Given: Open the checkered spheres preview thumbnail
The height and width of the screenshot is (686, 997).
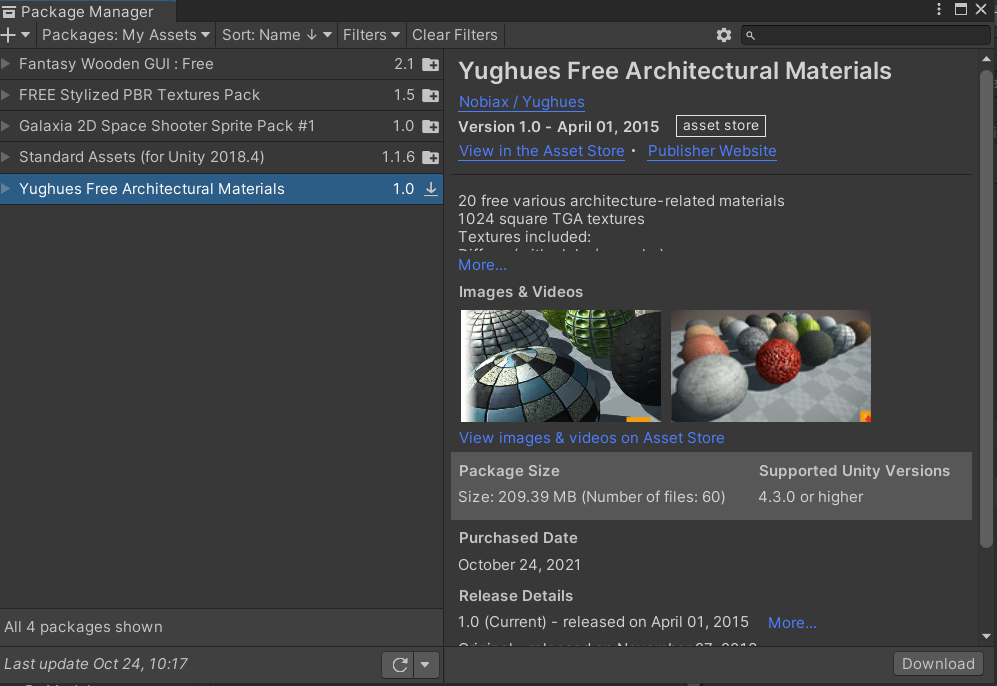Looking at the screenshot, I should pyautogui.click(x=561, y=366).
